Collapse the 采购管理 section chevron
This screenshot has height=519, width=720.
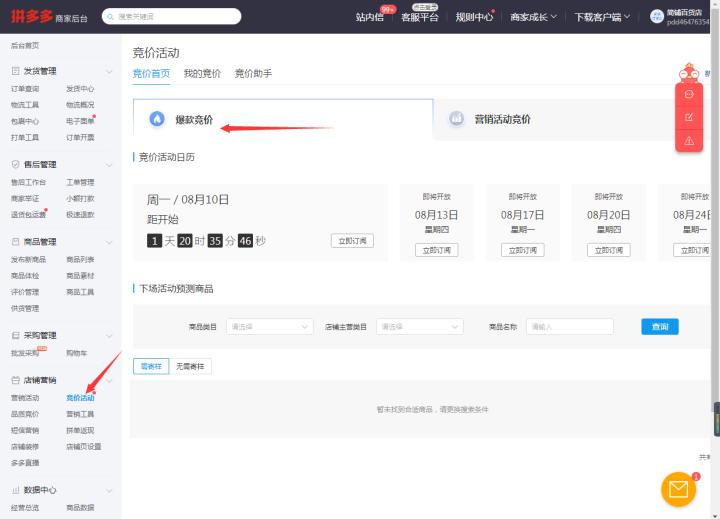coord(109,336)
